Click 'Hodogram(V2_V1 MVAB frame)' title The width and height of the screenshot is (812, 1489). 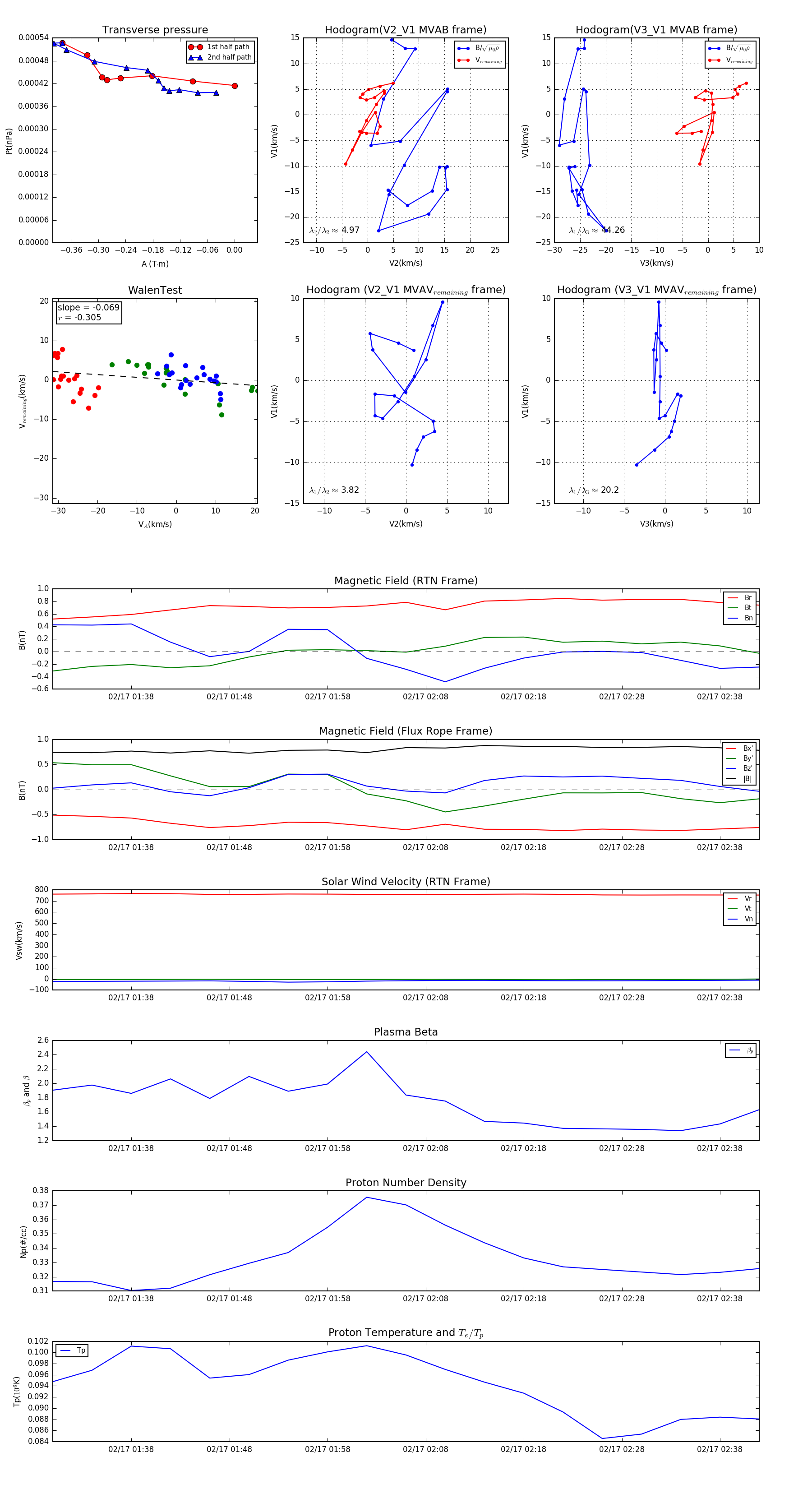click(406, 30)
